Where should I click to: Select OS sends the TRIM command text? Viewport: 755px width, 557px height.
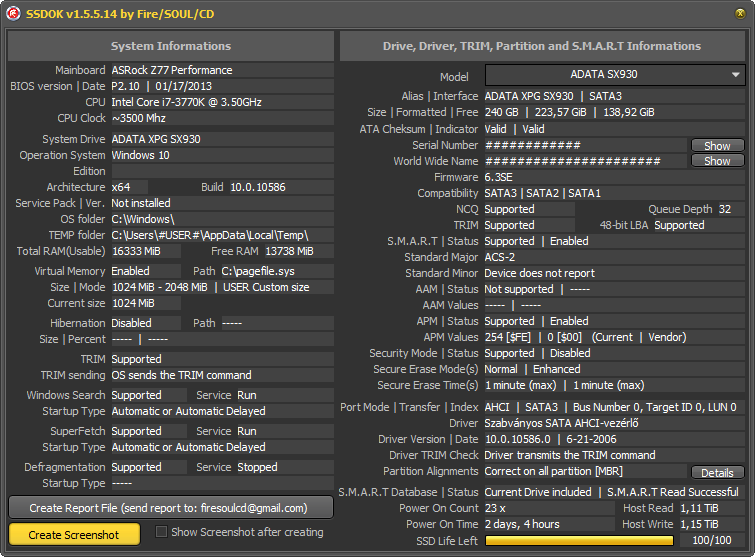point(182,375)
